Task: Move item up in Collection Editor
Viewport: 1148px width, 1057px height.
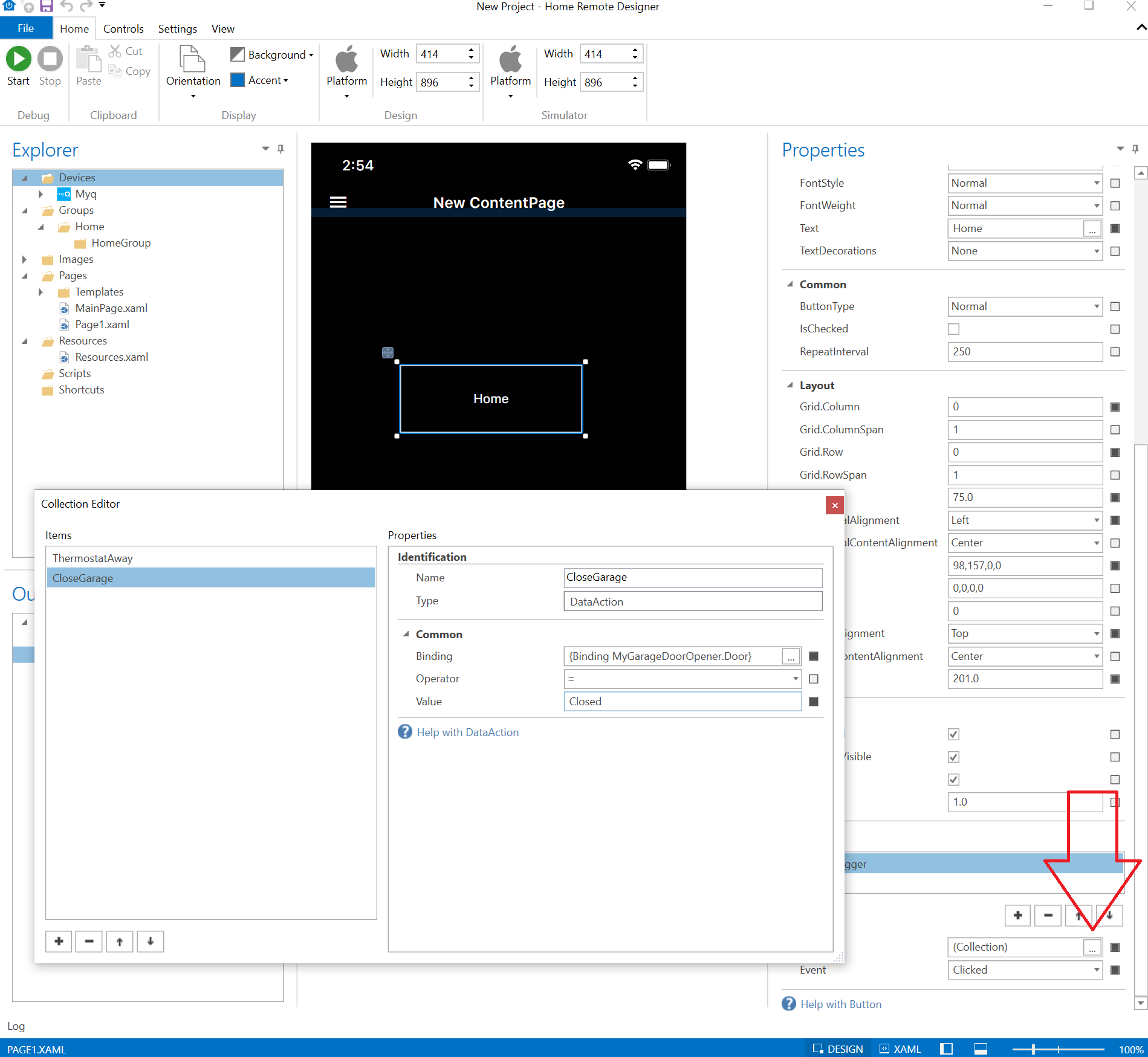Action: click(120, 941)
